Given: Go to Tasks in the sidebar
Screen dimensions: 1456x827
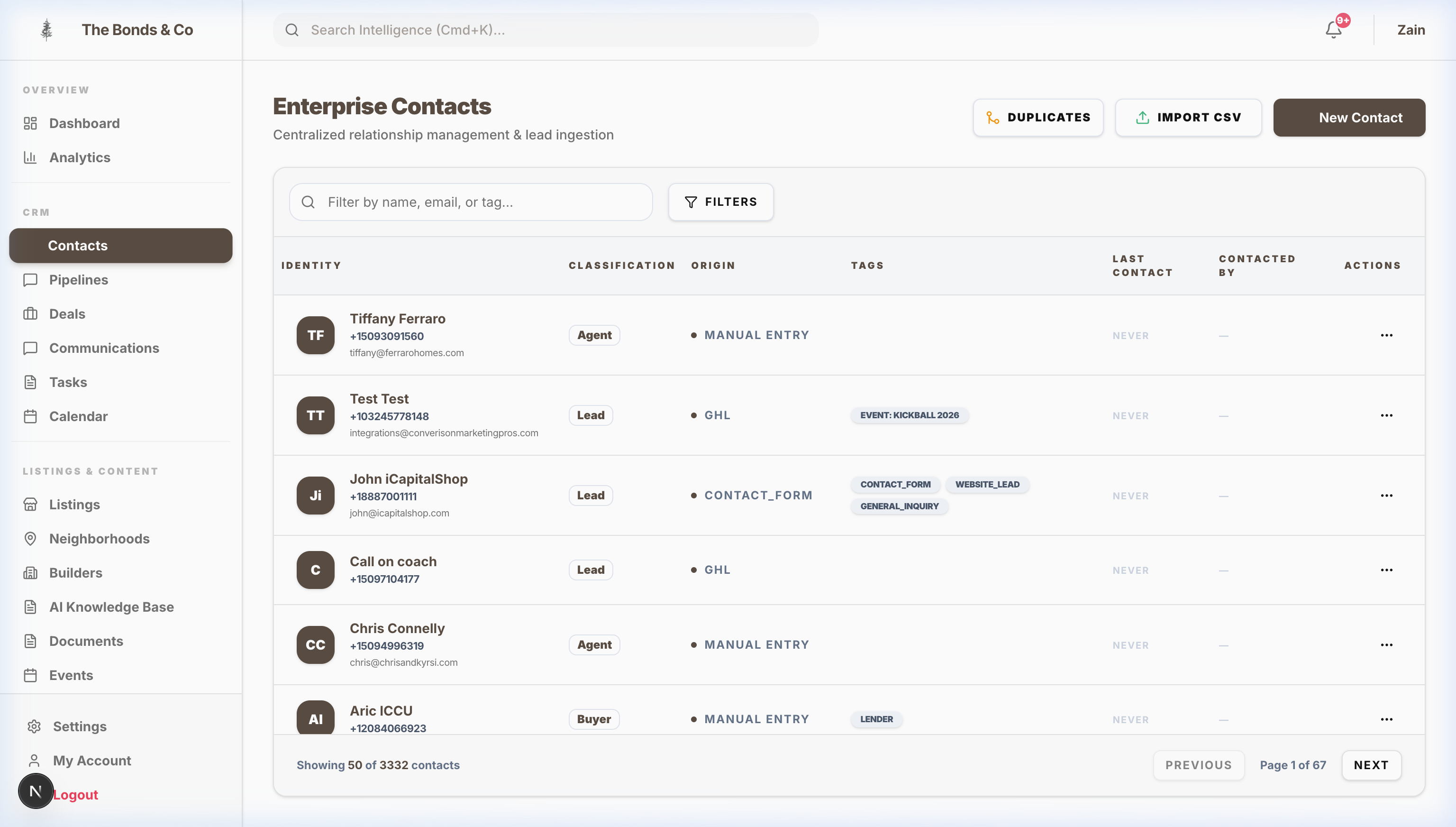Looking at the screenshot, I should coord(121,382).
